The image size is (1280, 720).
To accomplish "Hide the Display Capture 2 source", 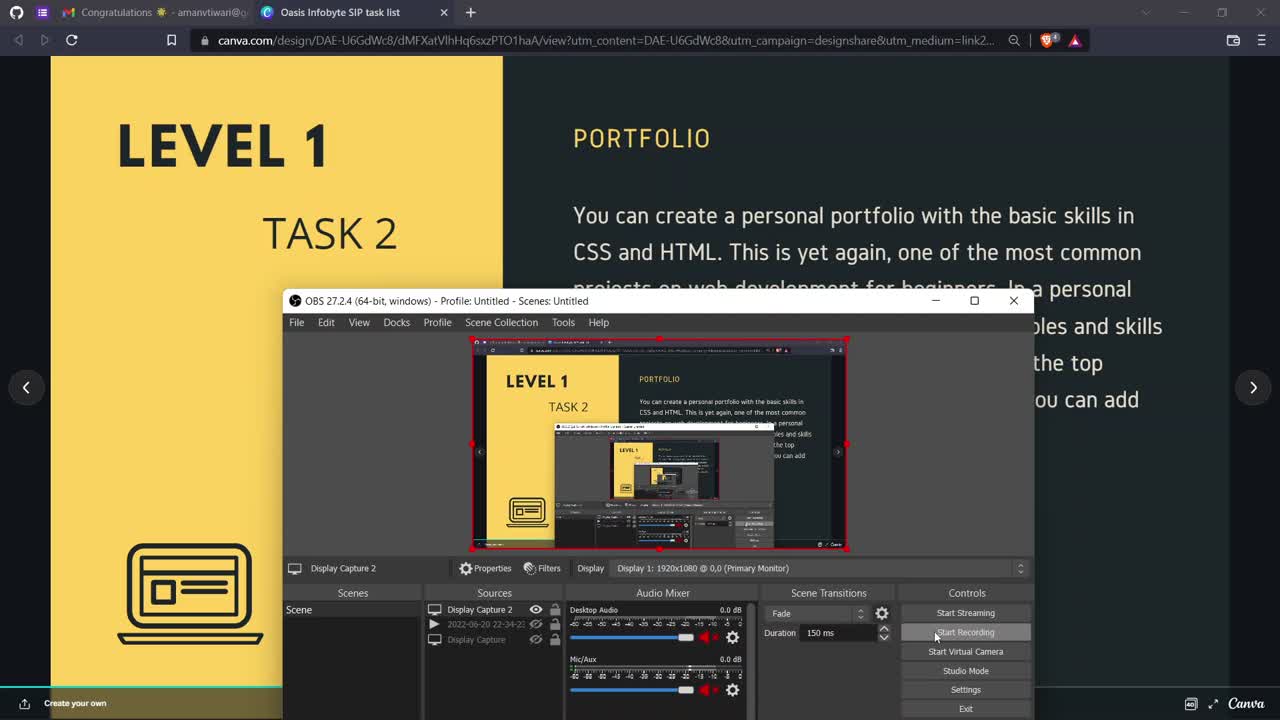I will click(536, 610).
